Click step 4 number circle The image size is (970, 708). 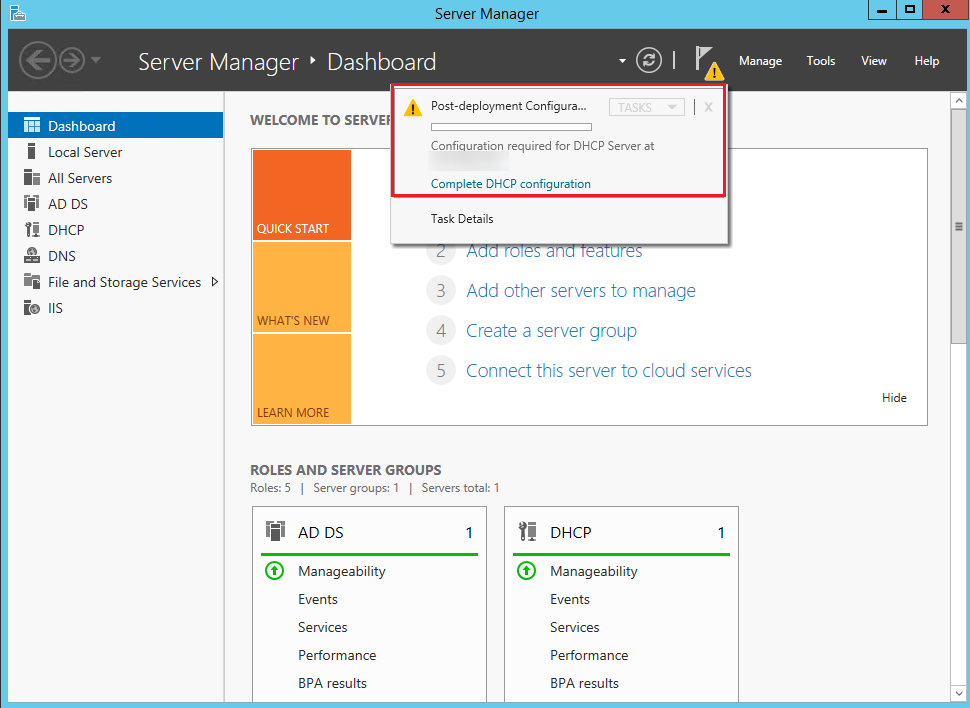440,330
